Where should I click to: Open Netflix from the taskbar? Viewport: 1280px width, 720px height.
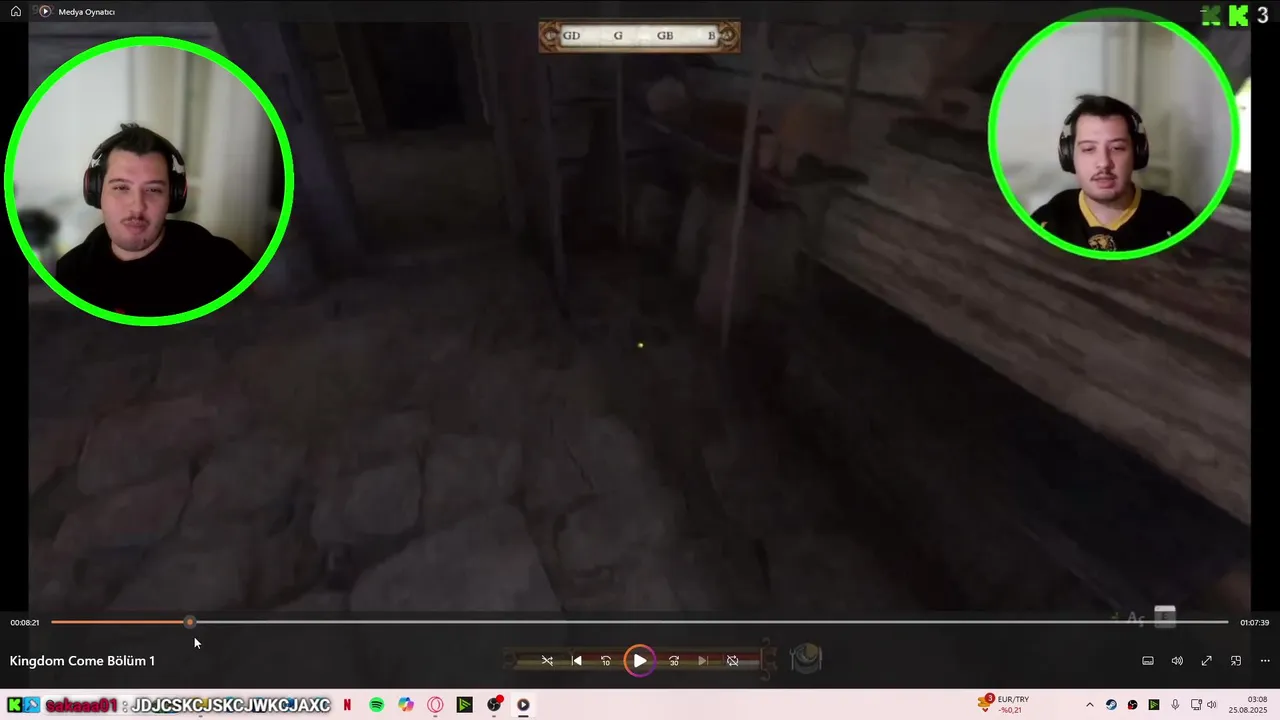coord(347,705)
